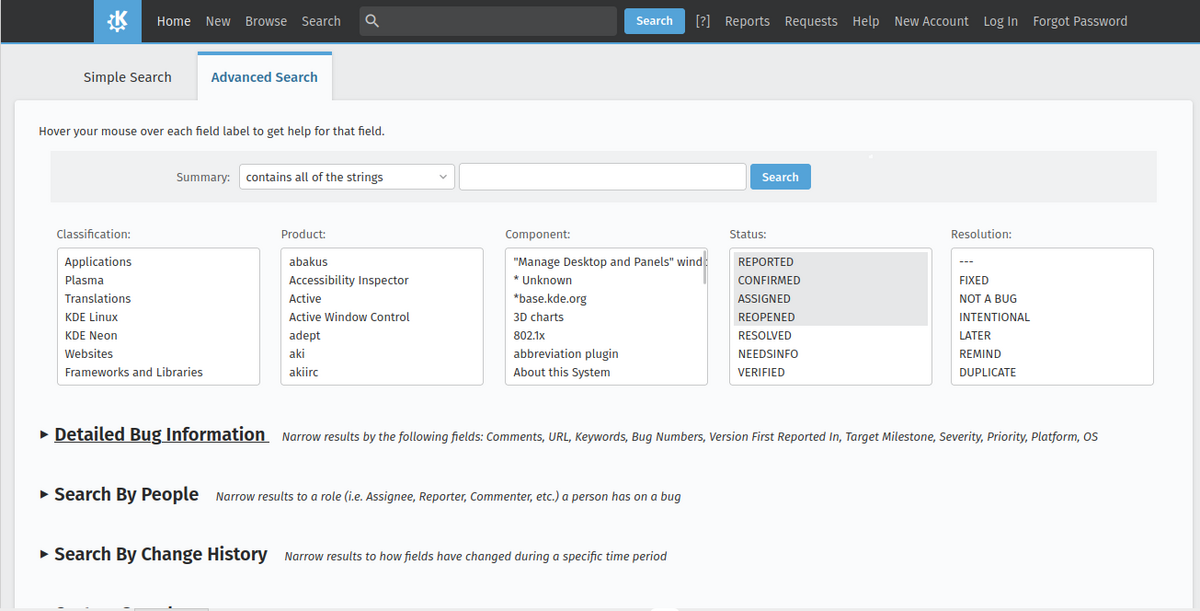Click the KDE logo icon
The width and height of the screenshot is (1200, 611).
coord(118,21)
